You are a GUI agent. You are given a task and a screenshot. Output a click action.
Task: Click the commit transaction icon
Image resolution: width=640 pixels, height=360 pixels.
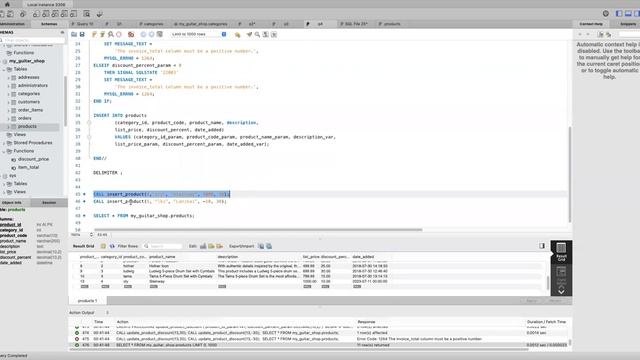tap(143, 35)
